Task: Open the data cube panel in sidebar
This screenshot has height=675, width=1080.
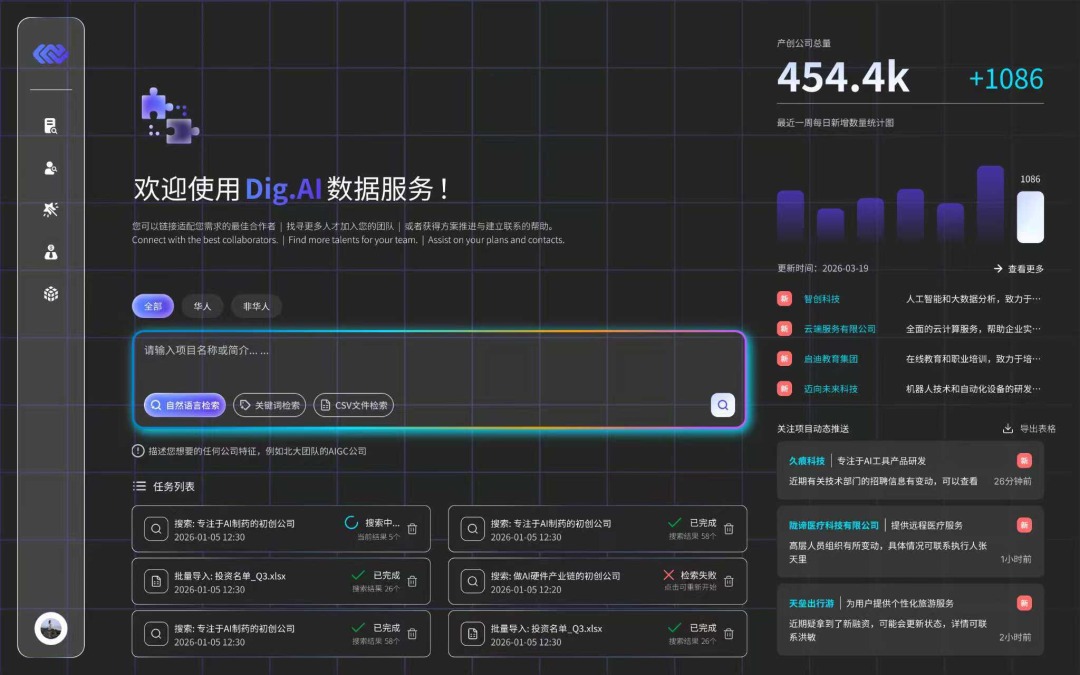Action: coord(50,293)
